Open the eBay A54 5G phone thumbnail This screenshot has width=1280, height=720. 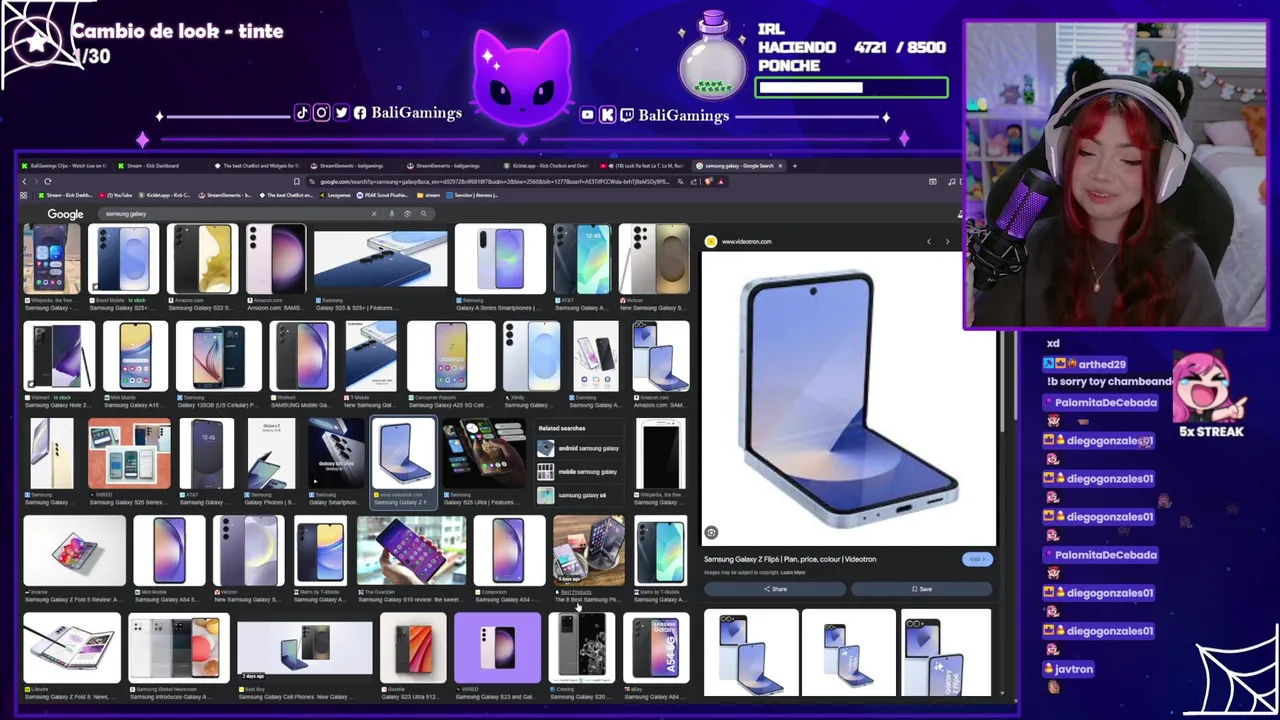(656, 648)
